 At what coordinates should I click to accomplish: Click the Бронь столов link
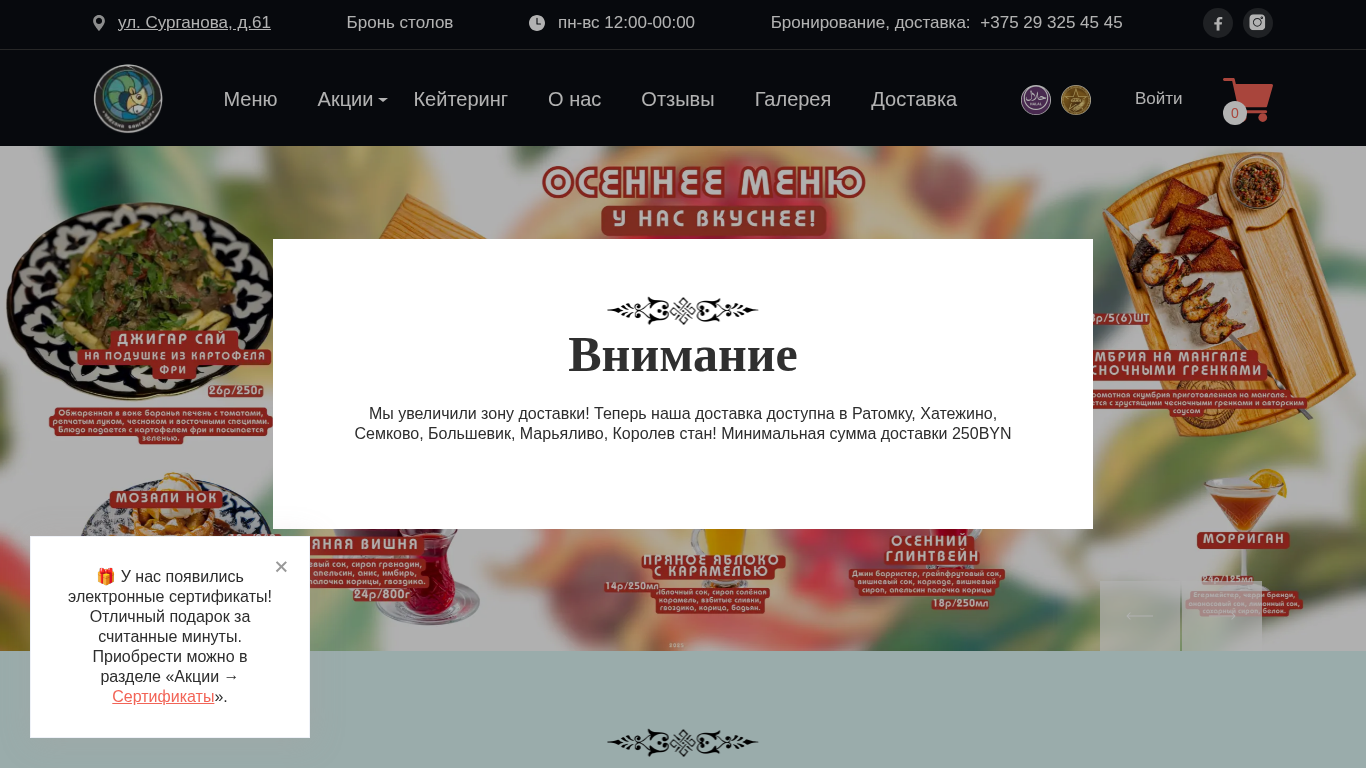[x=399, y=23]
